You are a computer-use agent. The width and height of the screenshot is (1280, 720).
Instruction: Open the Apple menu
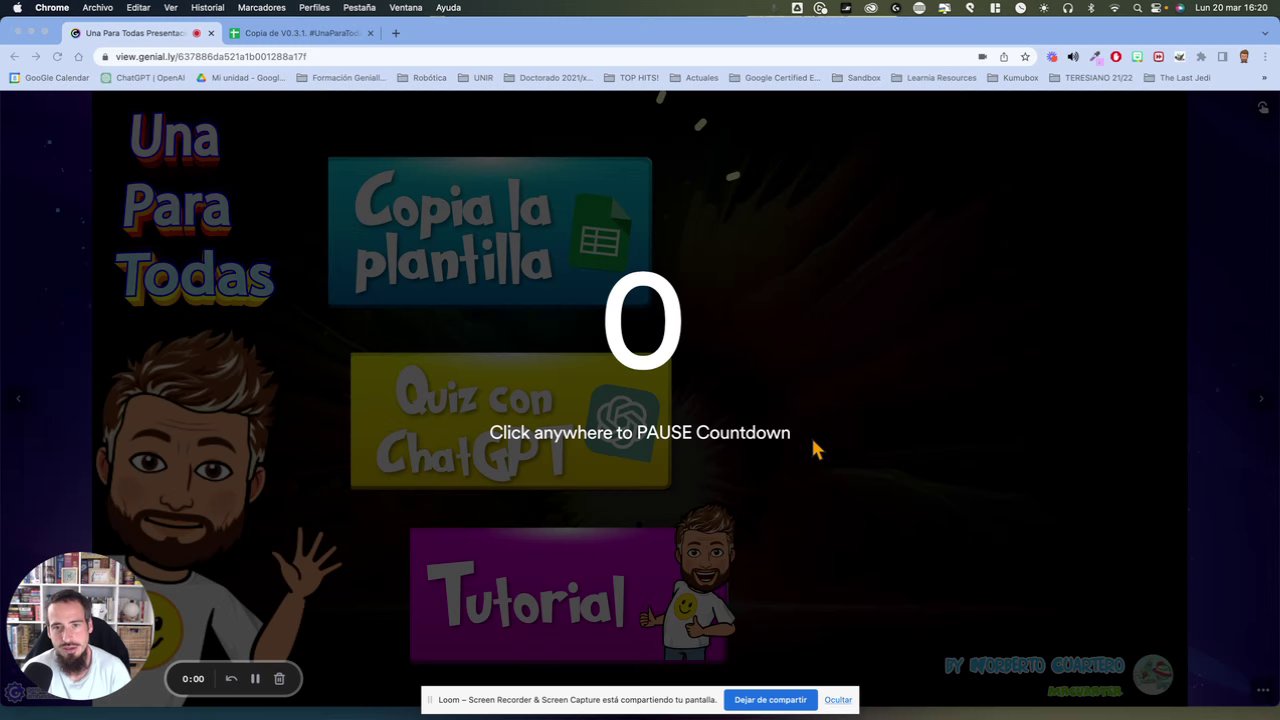pos(17,7)
